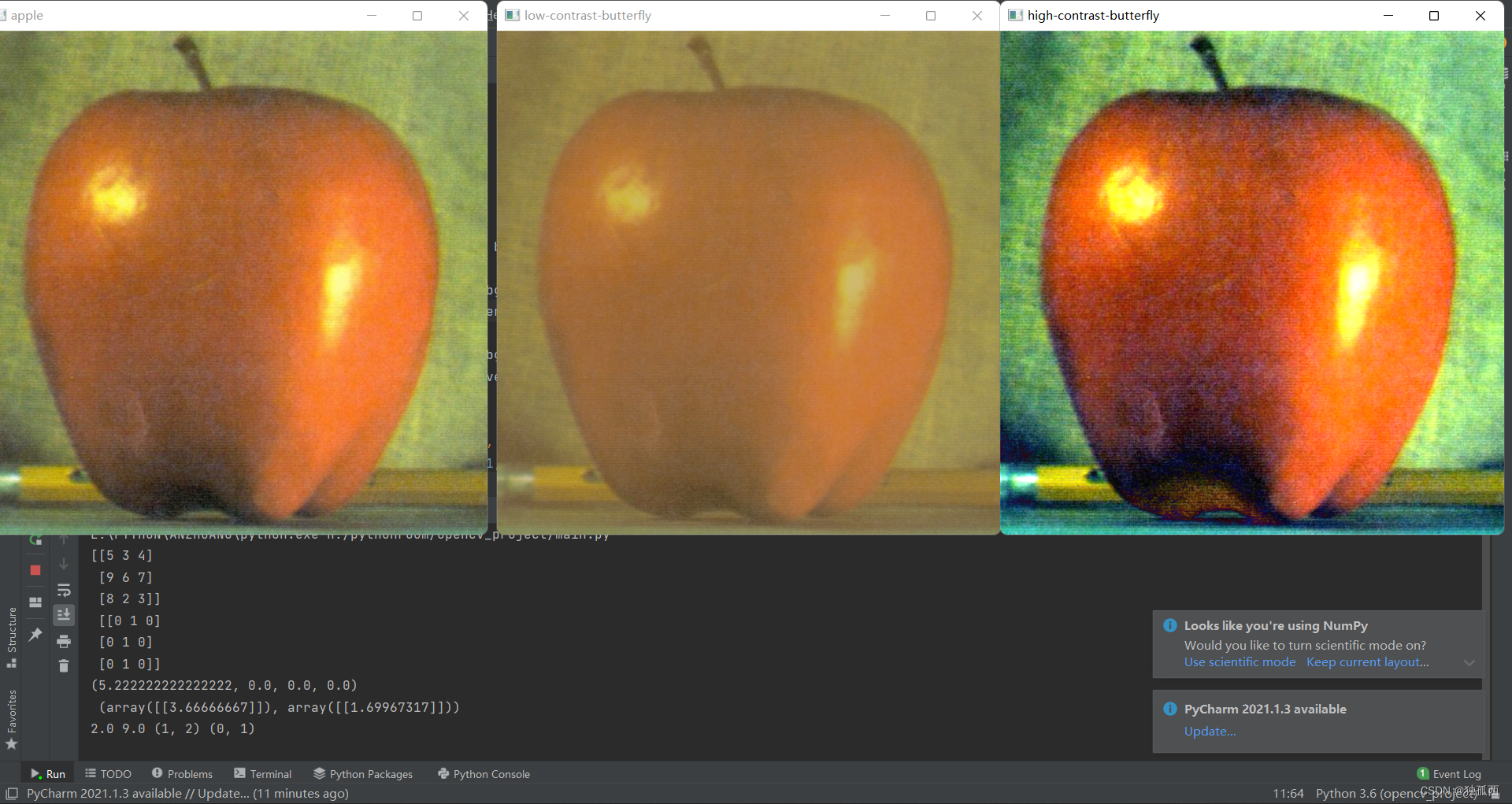1512x804 pixels.
Task: Open the Favorites tool window
Action: click(x=12, y=719)
